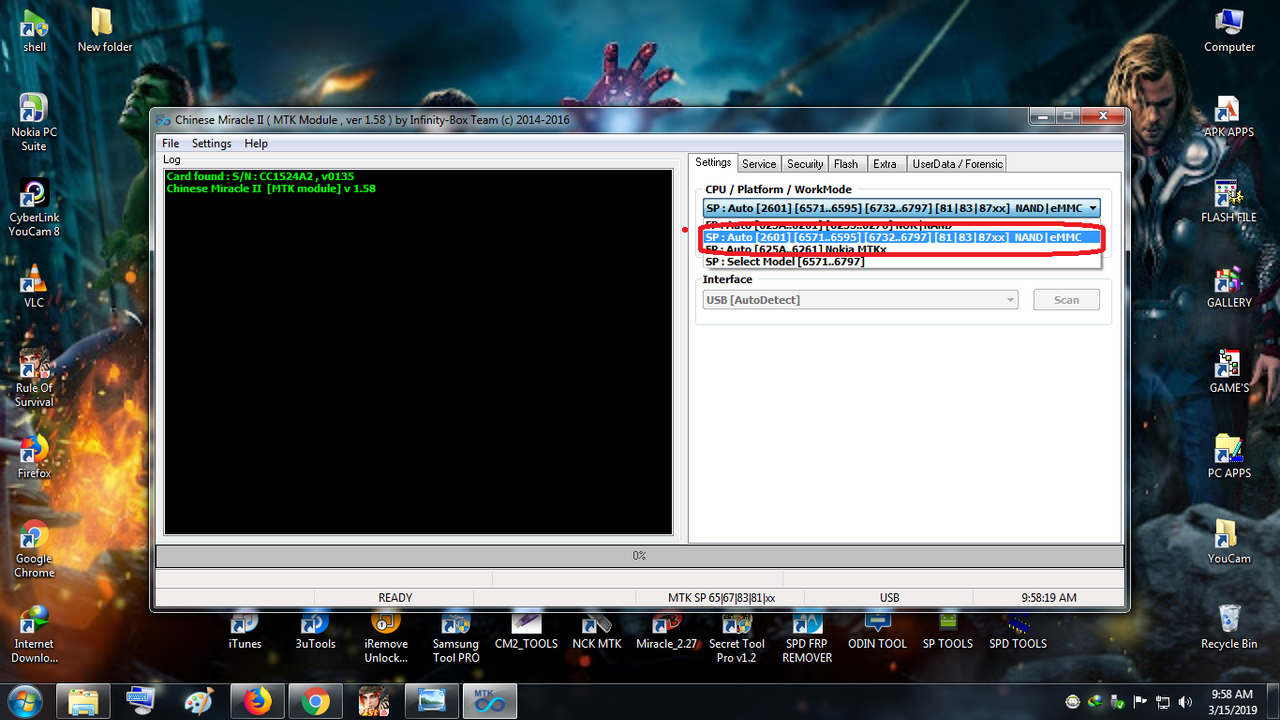Open the ODIN TOOL desktop shortcut
Screen dimensions: 1280x720
877,630
